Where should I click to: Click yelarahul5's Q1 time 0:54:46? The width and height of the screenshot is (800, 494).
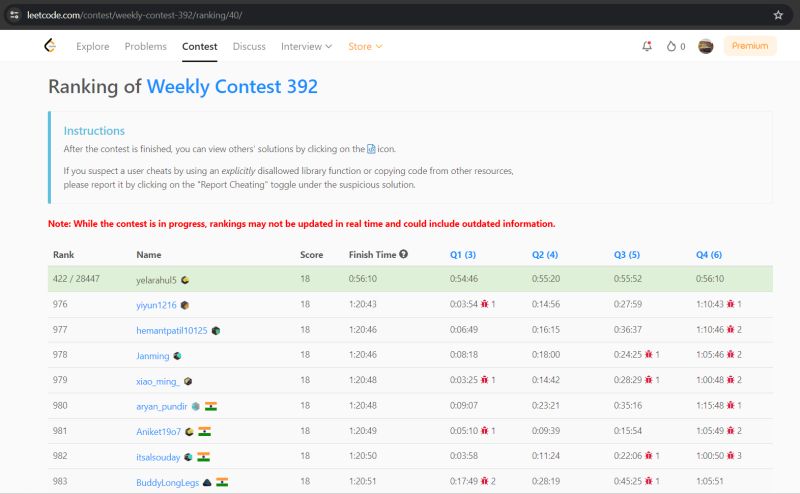464,279
